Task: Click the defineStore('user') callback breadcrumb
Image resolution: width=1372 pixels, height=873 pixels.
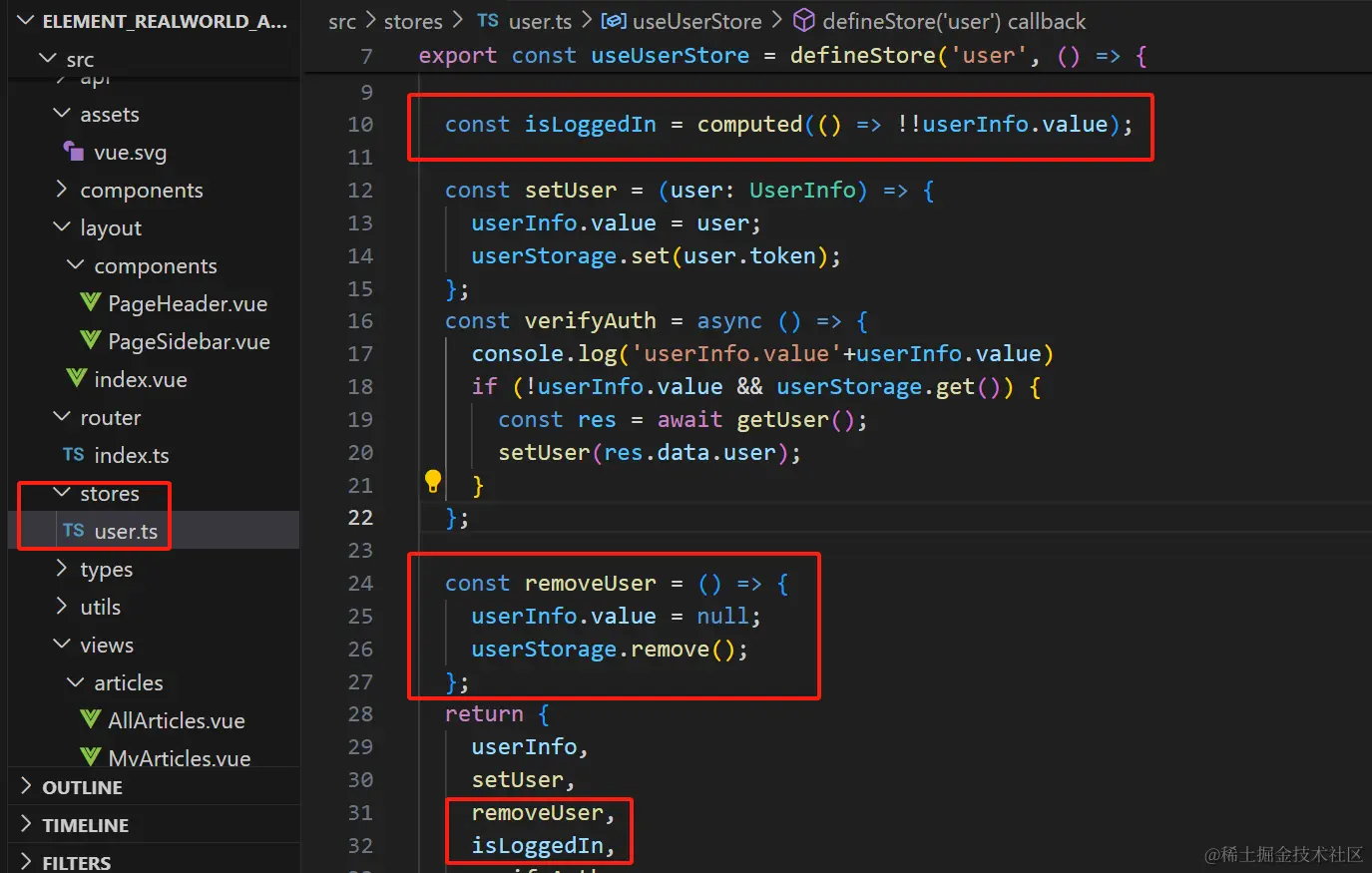Action: coord(954,21)
